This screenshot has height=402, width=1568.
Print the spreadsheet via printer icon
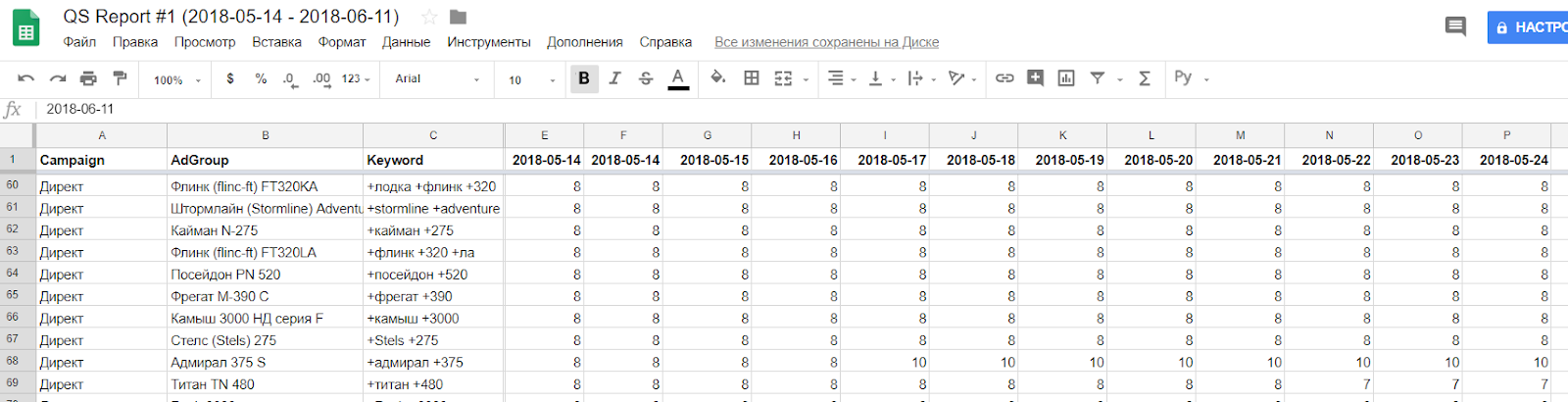pyautogui.click(x=88, y=78)
